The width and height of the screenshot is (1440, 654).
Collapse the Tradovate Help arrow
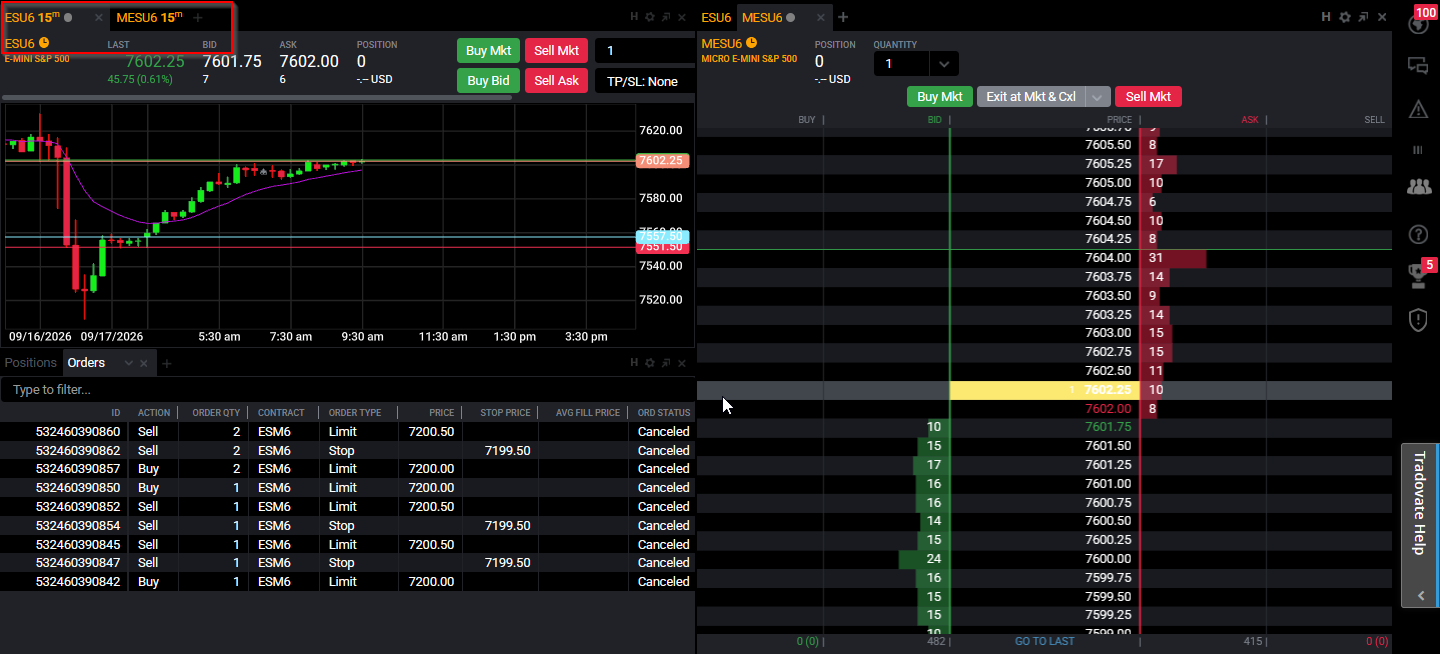(1420, 595)
